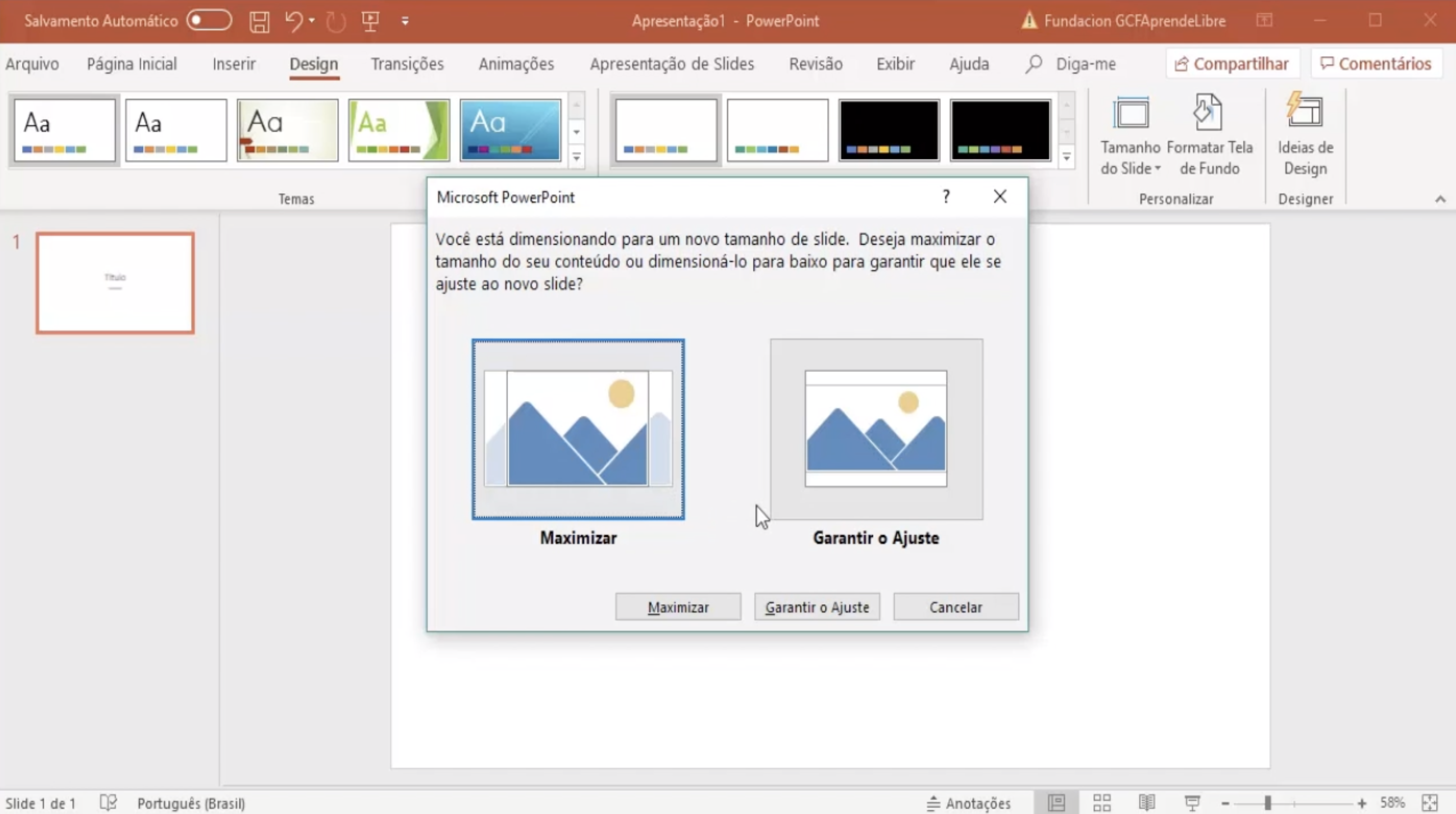This screenshot has height=814, width=1456.
Task: Start slideshow from Quick Access Toolbar icon
Action: [370, 21]
